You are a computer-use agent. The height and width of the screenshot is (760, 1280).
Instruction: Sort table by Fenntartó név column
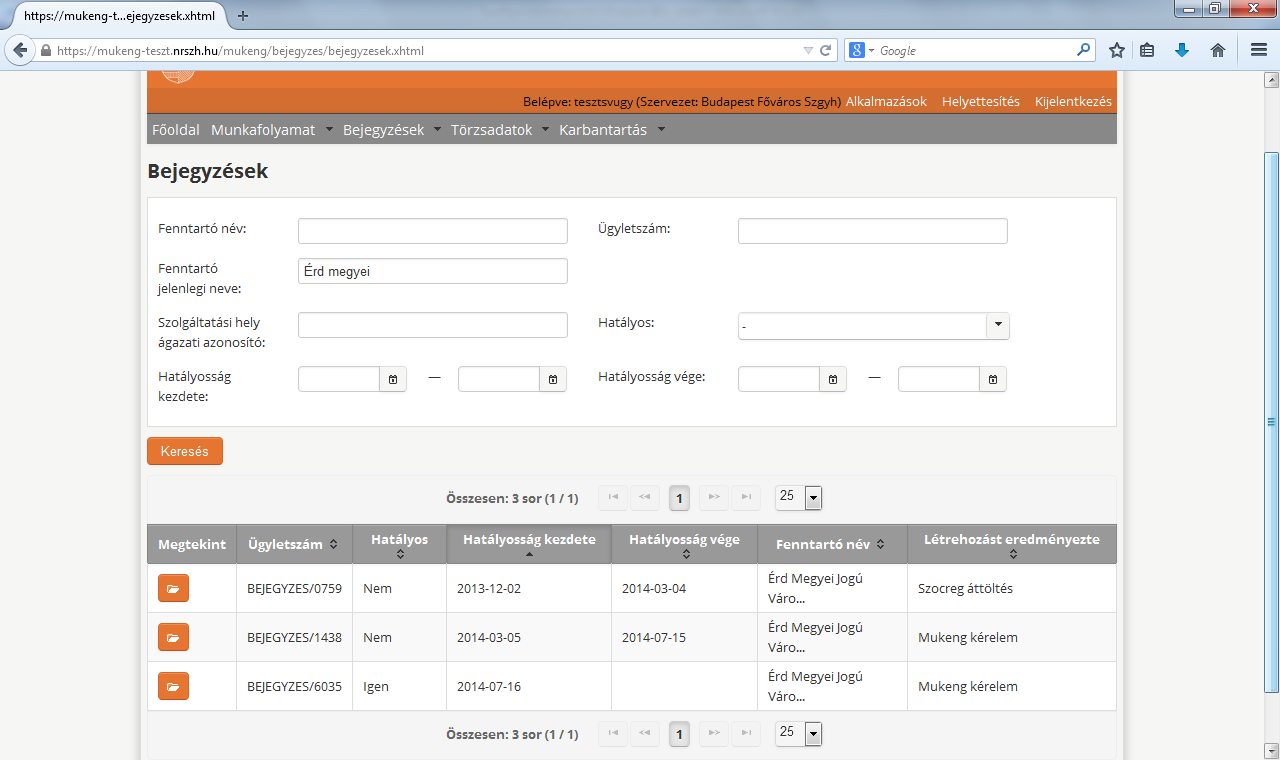click(x=831, y=545)
